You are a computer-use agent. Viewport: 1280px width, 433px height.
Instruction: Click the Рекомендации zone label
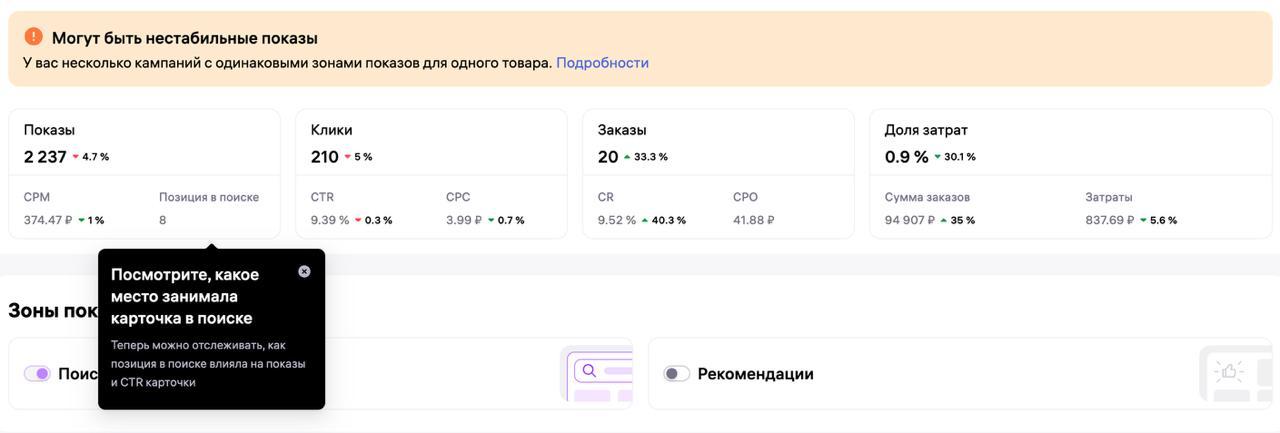756,373
